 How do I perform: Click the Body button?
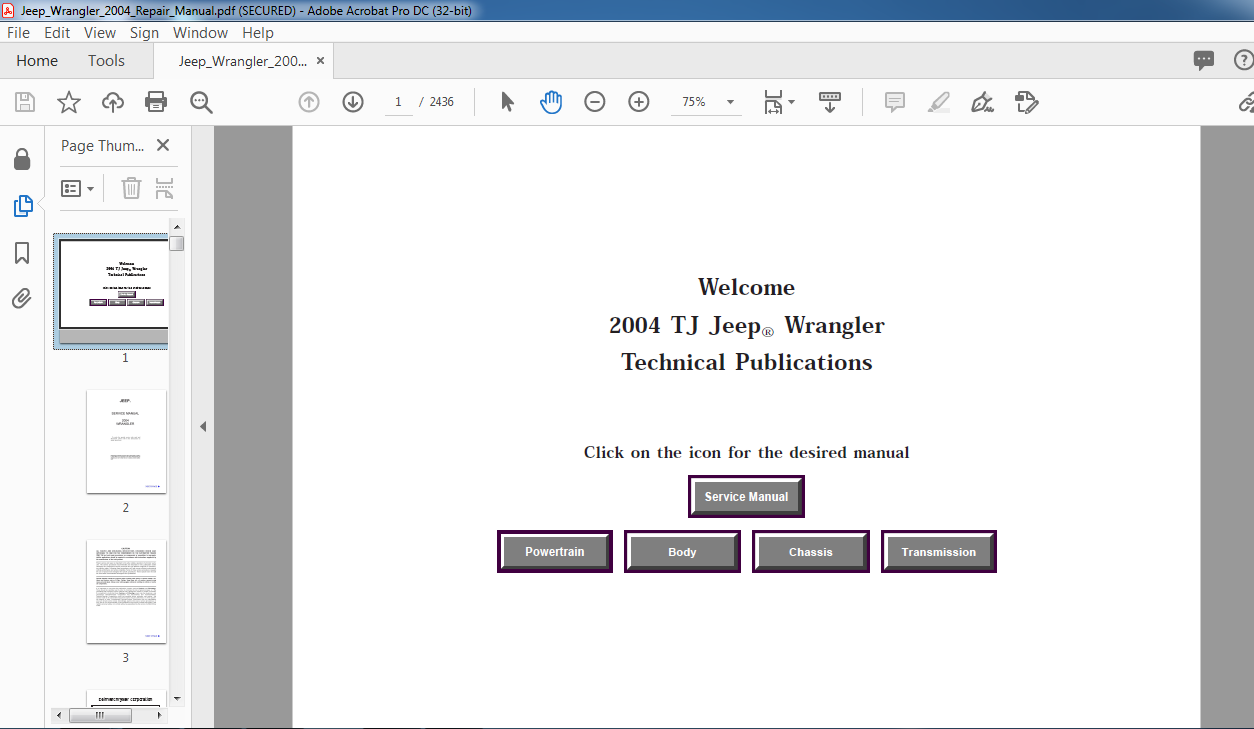[682, 551]
